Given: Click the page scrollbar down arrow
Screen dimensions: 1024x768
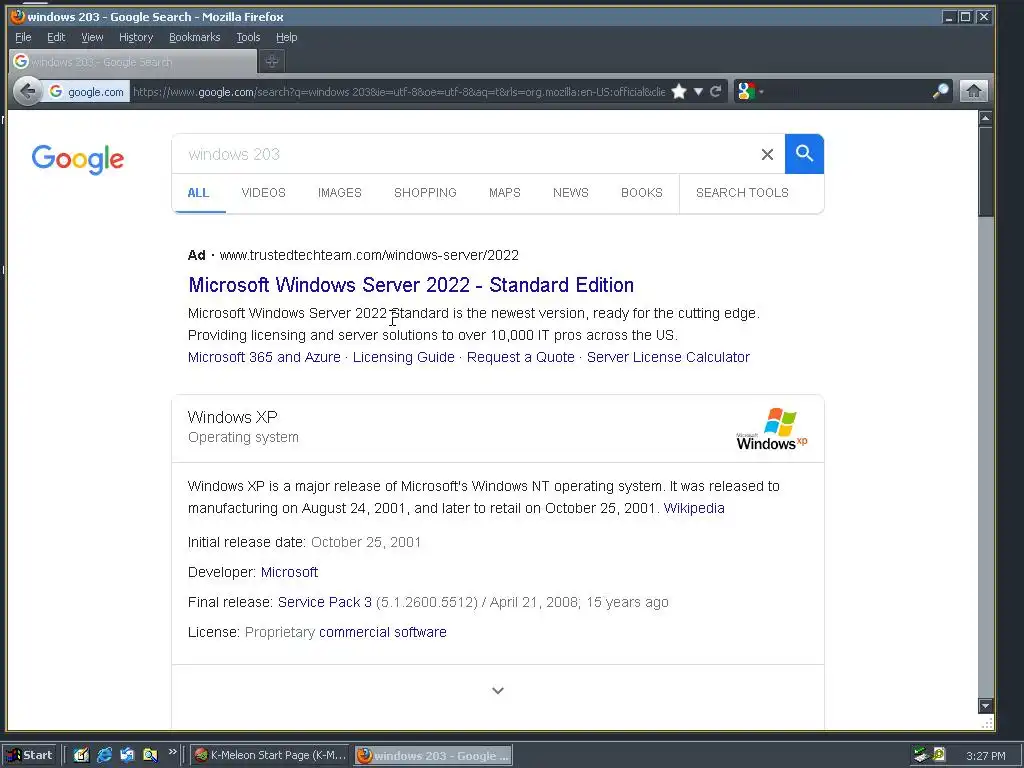Looking at the screenshot, I should (985, 706).
